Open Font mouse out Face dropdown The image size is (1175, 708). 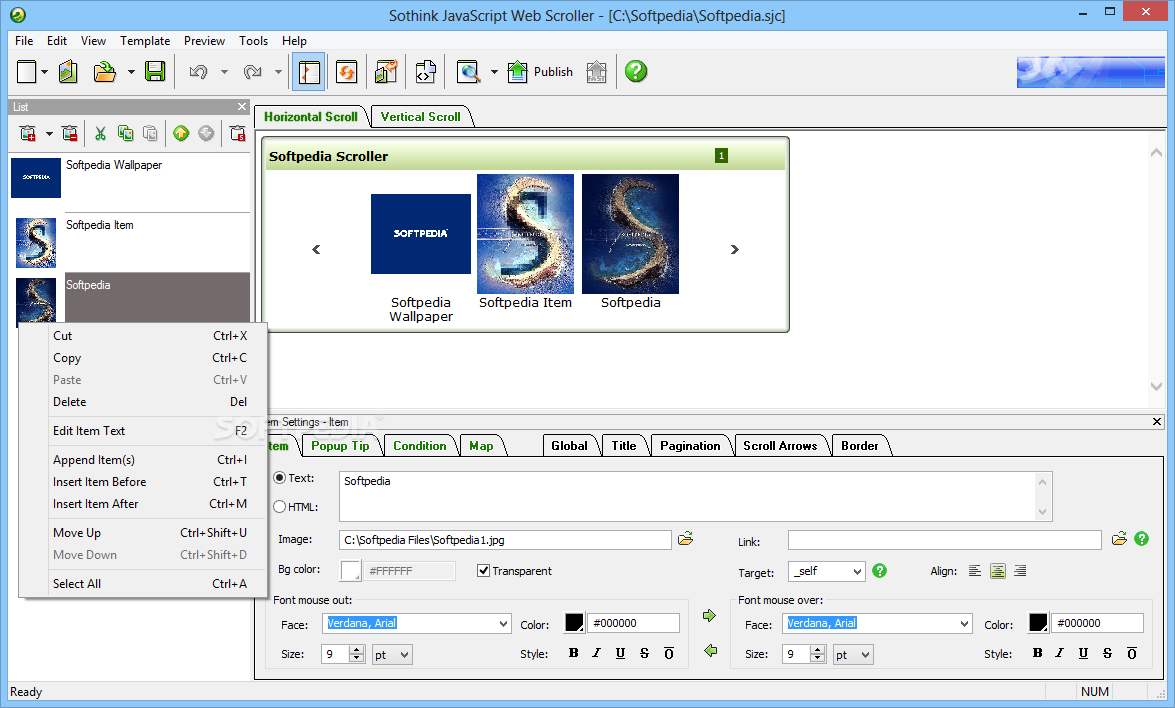(x=504, y=623)
